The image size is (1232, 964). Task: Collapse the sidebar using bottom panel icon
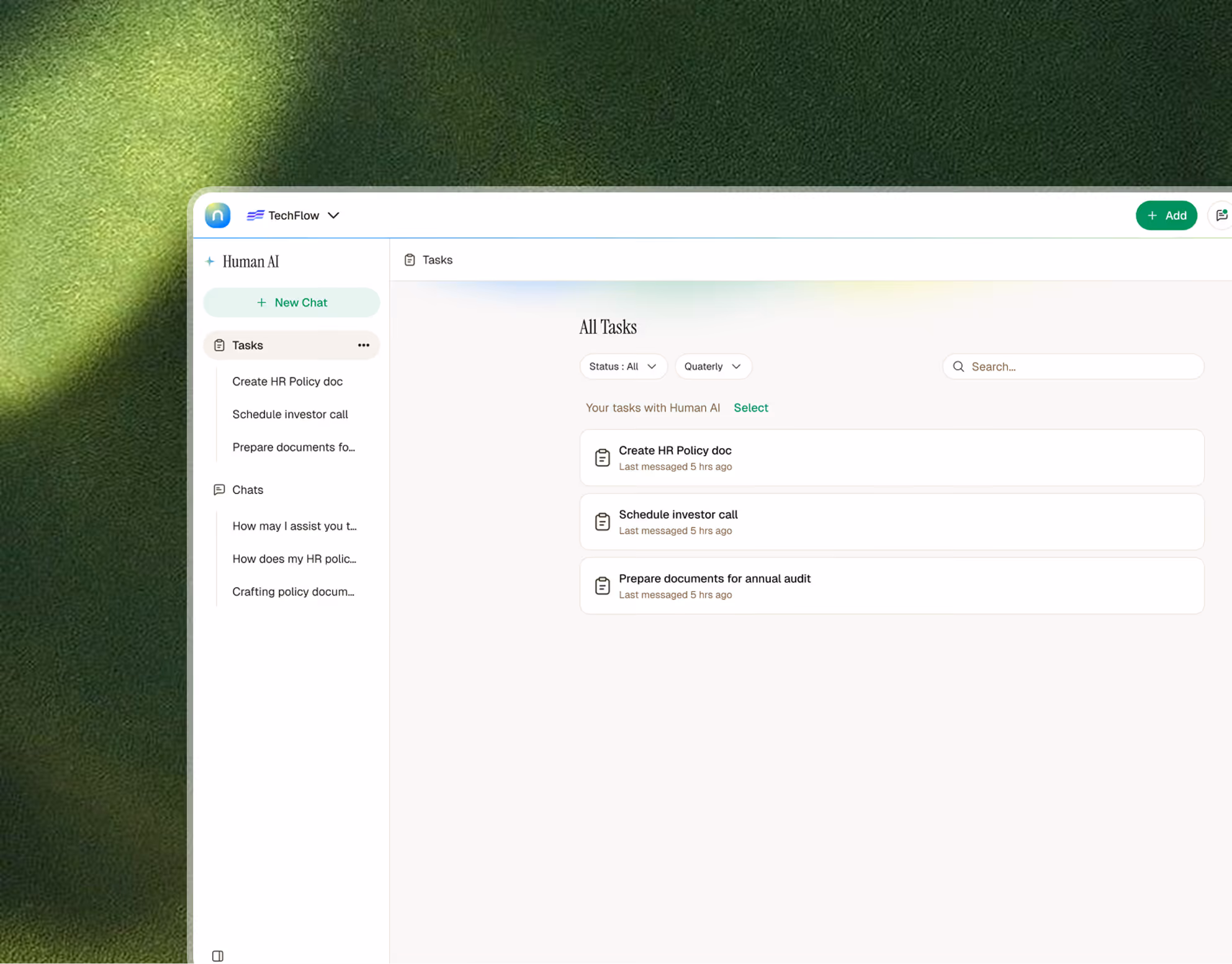pos(217,956)
